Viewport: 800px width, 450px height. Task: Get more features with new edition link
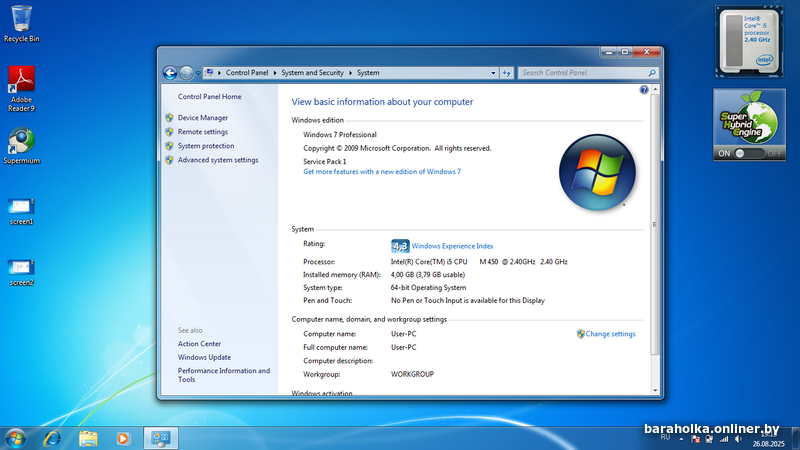(x=382, y=172)
